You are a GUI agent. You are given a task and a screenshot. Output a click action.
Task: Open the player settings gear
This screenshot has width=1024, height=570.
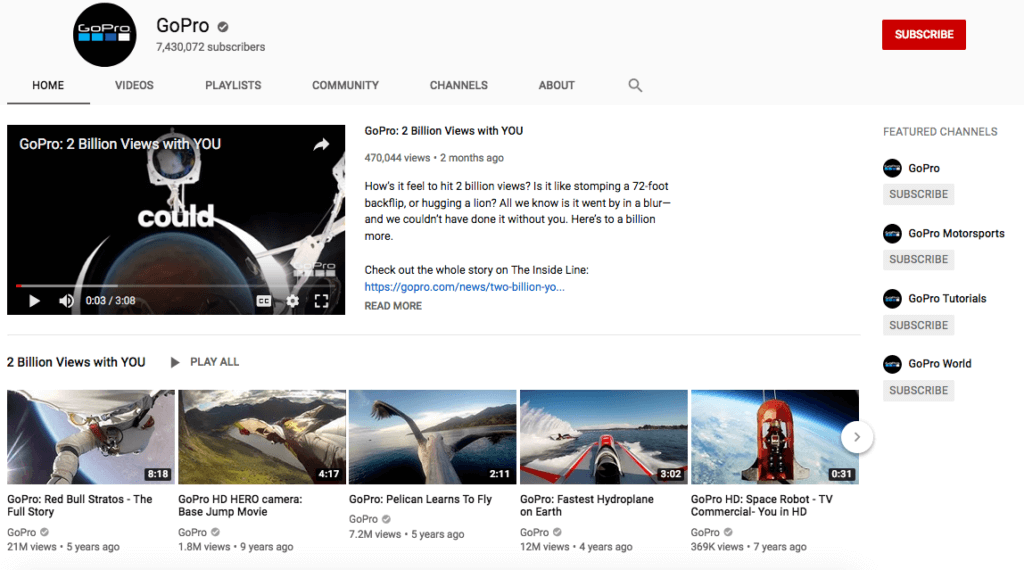pyautogui.click(x=293, y=301)
